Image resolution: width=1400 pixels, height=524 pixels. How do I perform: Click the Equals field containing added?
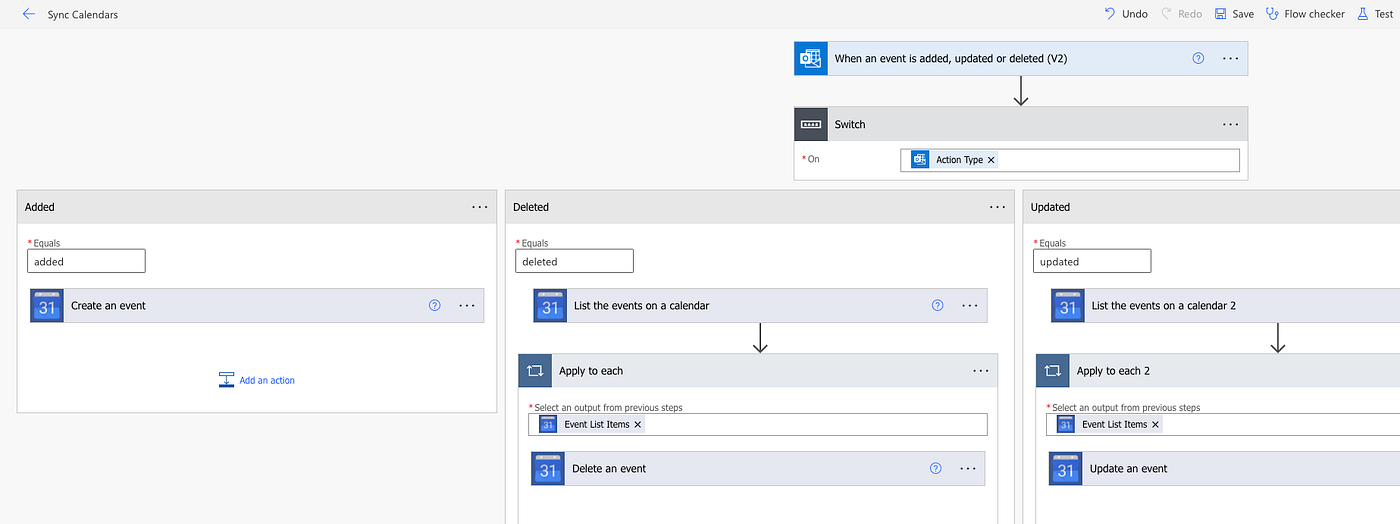click(x=86, y=261)
